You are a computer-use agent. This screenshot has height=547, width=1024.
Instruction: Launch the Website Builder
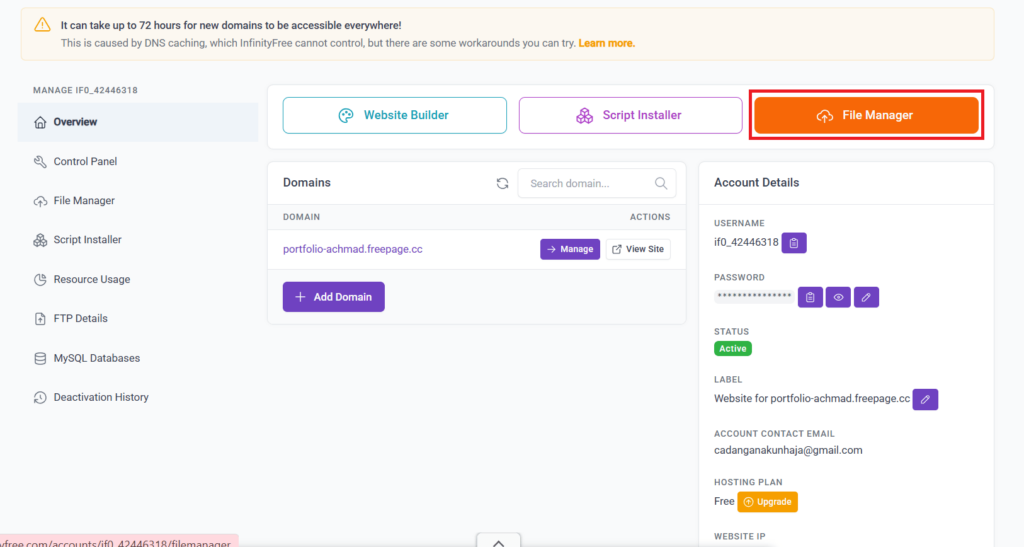(x=394, y=116)
